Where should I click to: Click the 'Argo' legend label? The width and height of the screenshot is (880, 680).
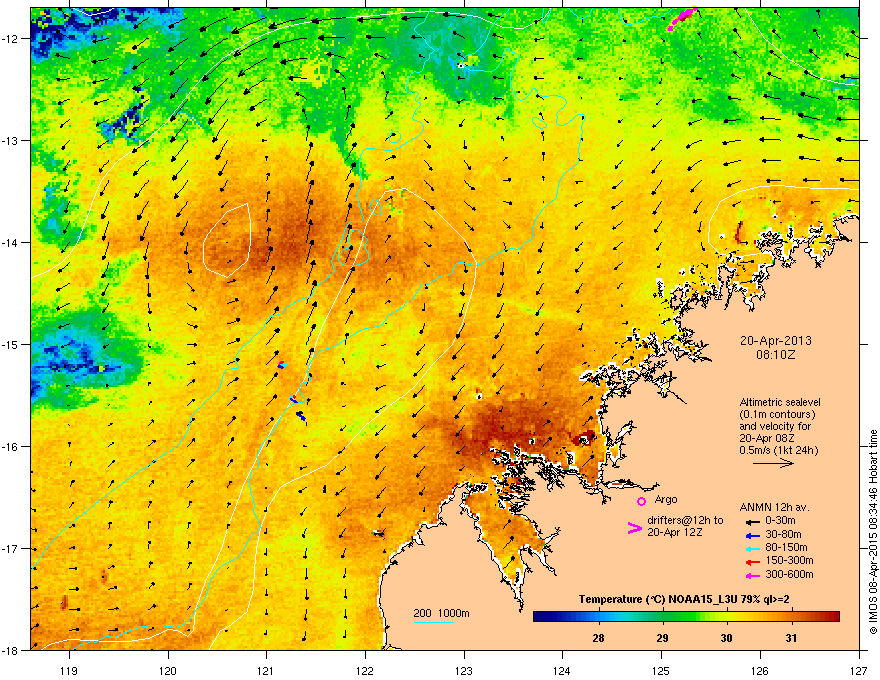coord(666,499)
